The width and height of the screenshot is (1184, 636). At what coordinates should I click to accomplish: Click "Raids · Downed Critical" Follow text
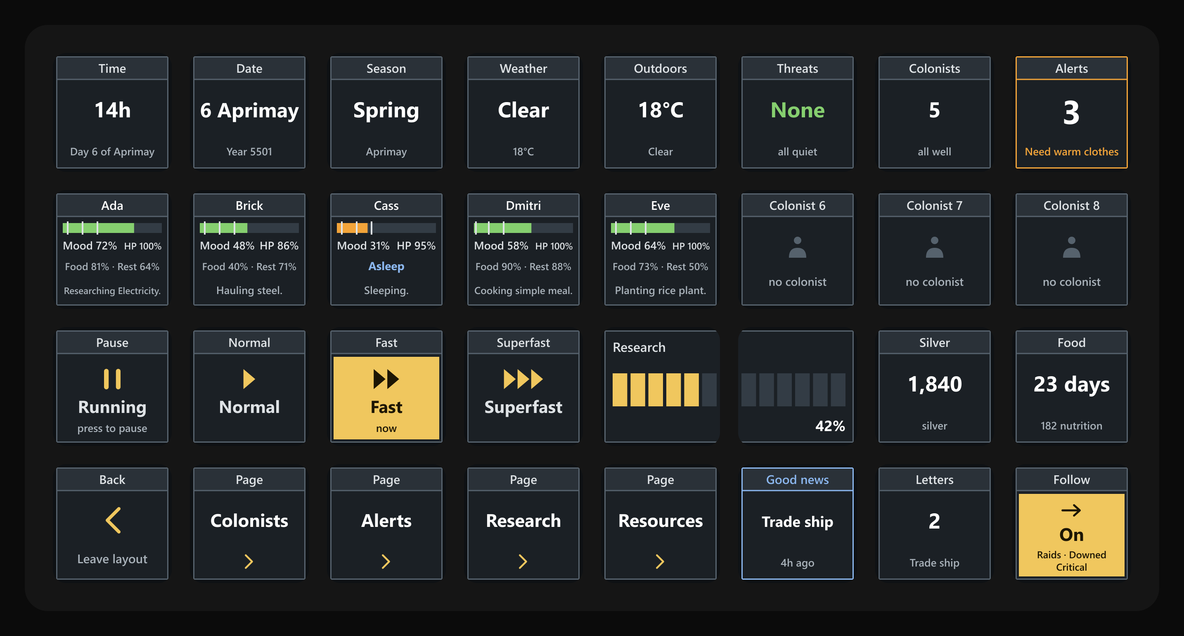click(x=1071, y=560)
